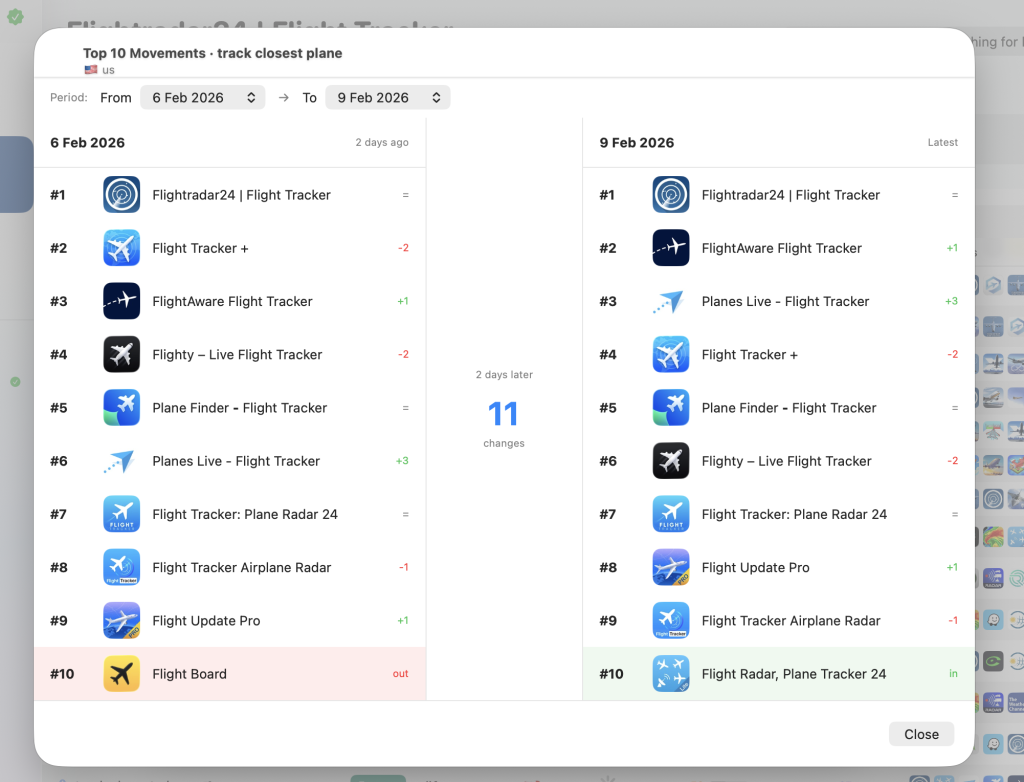Viewport: 1024px width, 782px height.
Task: Click Flight Update Pro icon in 6 Feb list
Action: click(121, 621)
